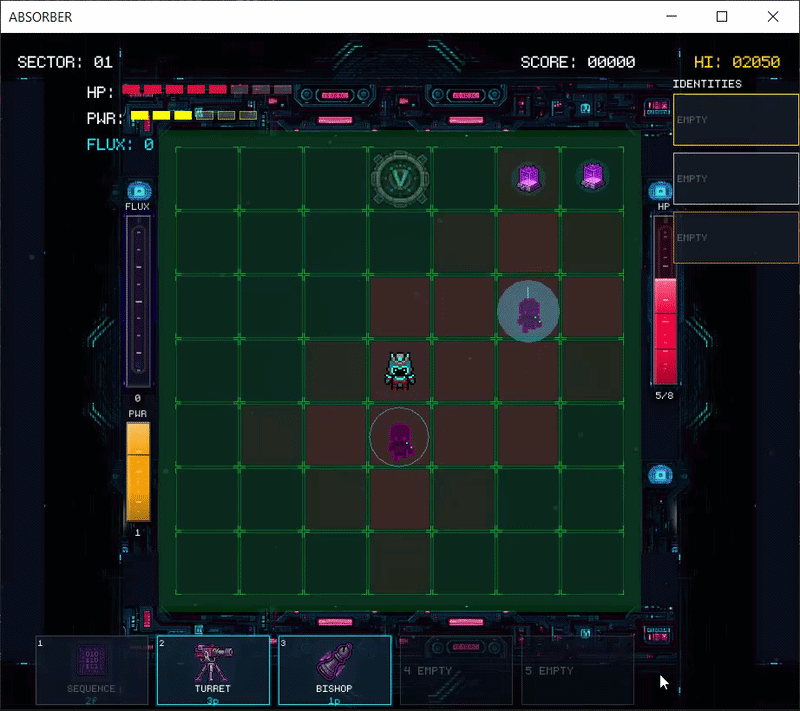Screen dimensions: 800x711
Task: Click the left purple crystal on top row
Action: tap(529, 178)
